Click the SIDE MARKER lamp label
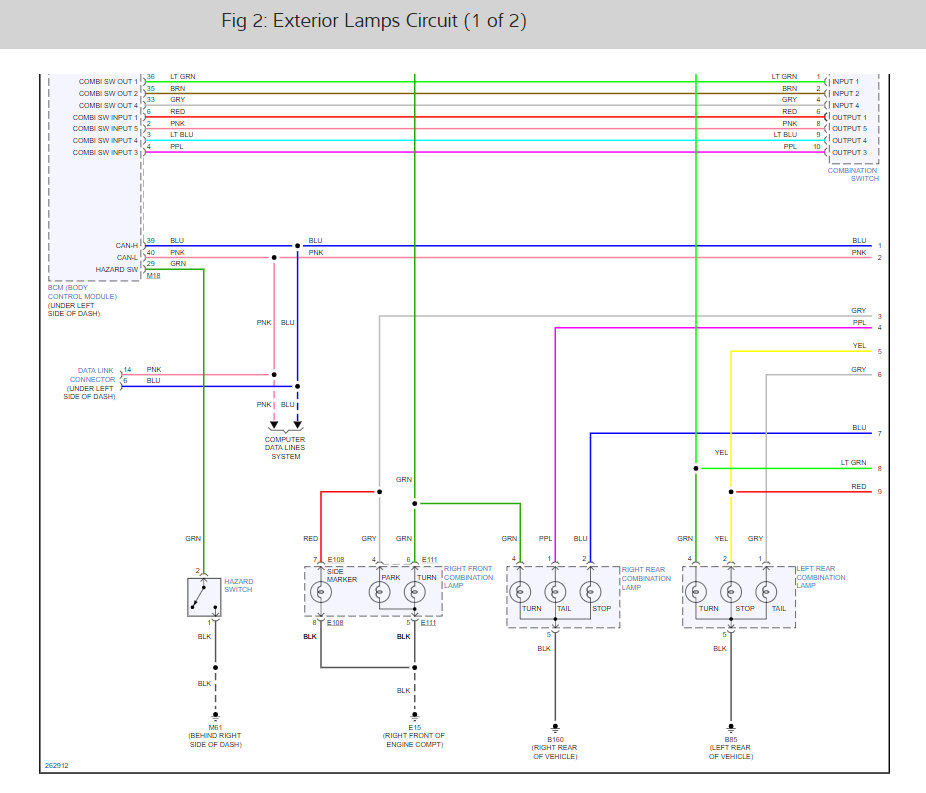 point(342,576)
